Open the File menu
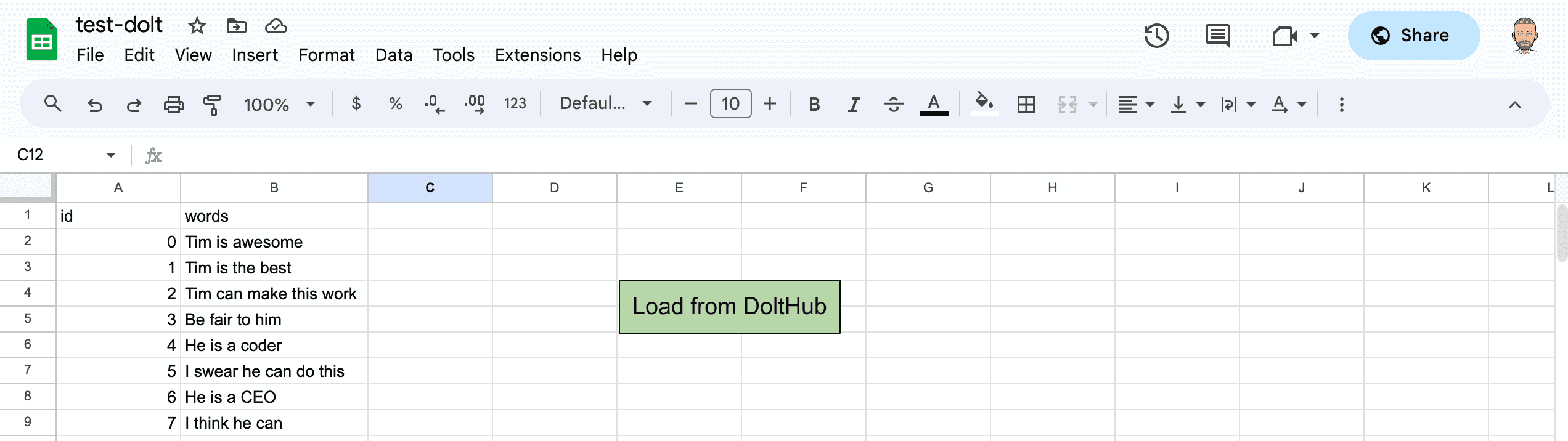The height and width of the screenshot is (441, 1568). coord(90,55)
